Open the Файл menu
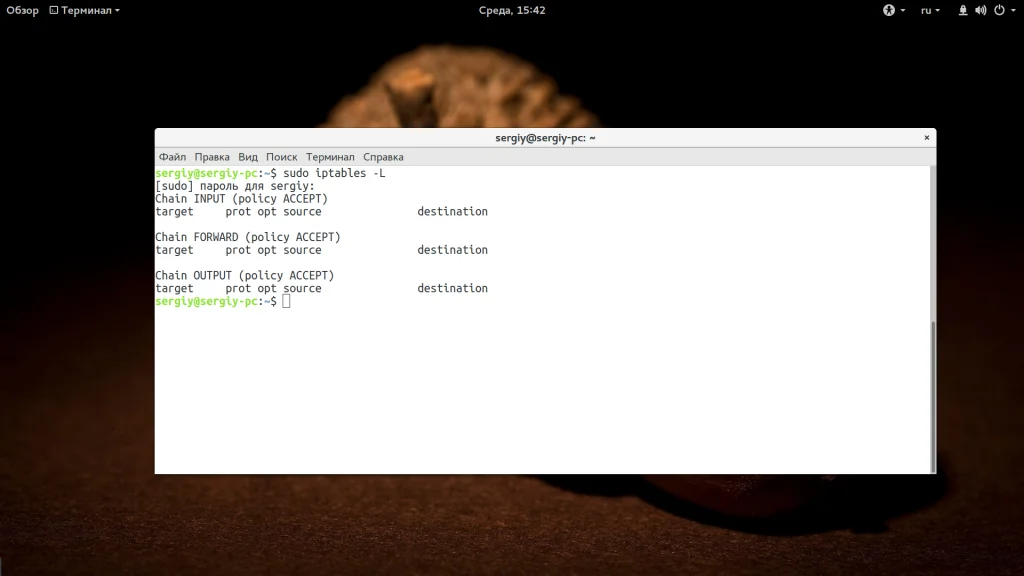This screenshot has width=1024, height=576. [x=172, y=157]
